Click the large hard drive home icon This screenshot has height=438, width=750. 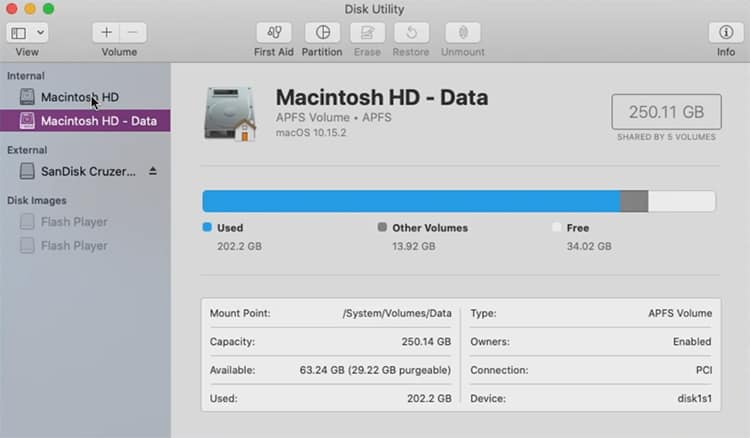point(230,114)
